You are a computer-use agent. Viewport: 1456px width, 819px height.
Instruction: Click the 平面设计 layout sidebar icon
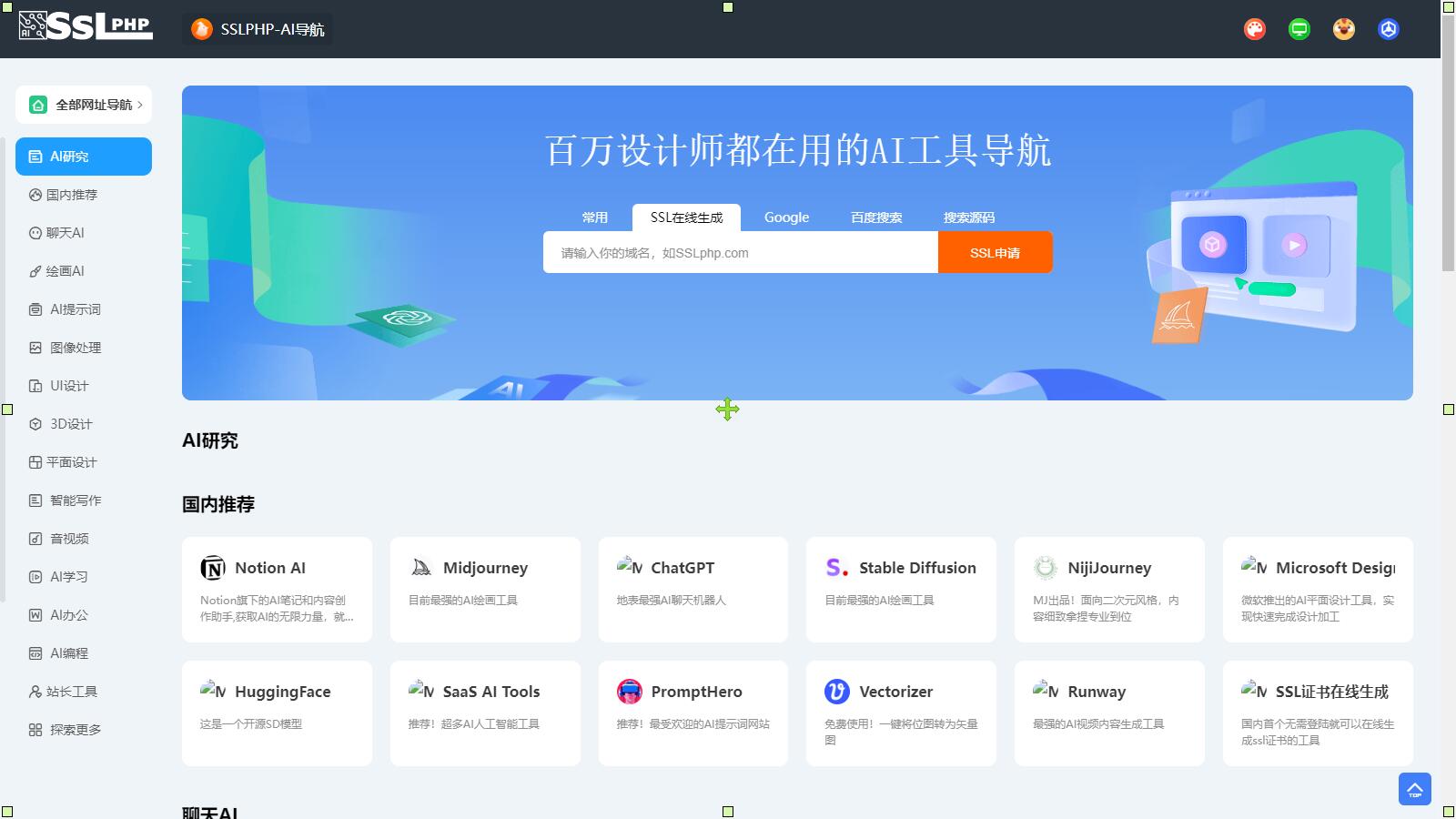pyautogui.click(x=35, y=462)
